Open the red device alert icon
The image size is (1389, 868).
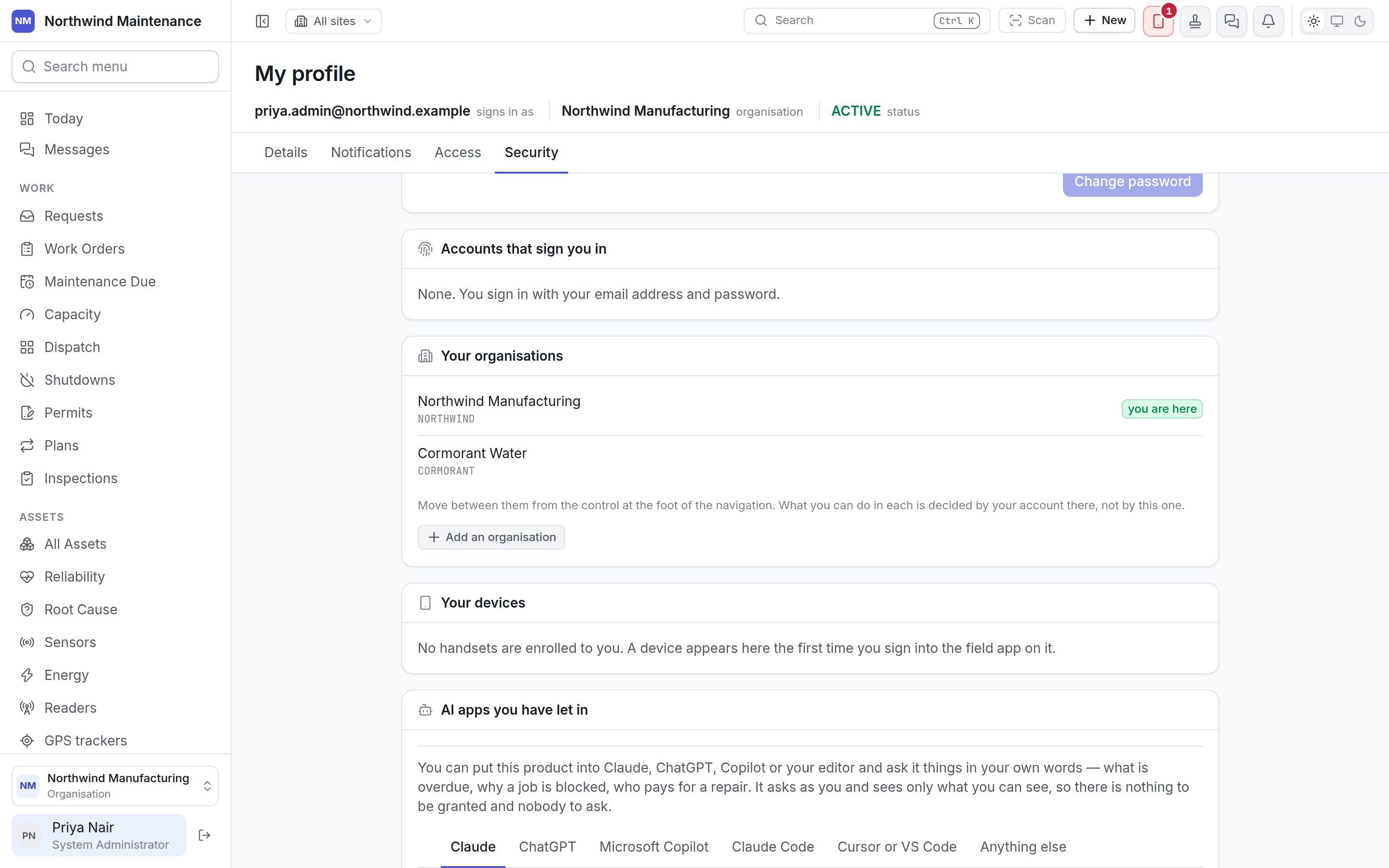pyautogui.click(x=1158, y=21)
